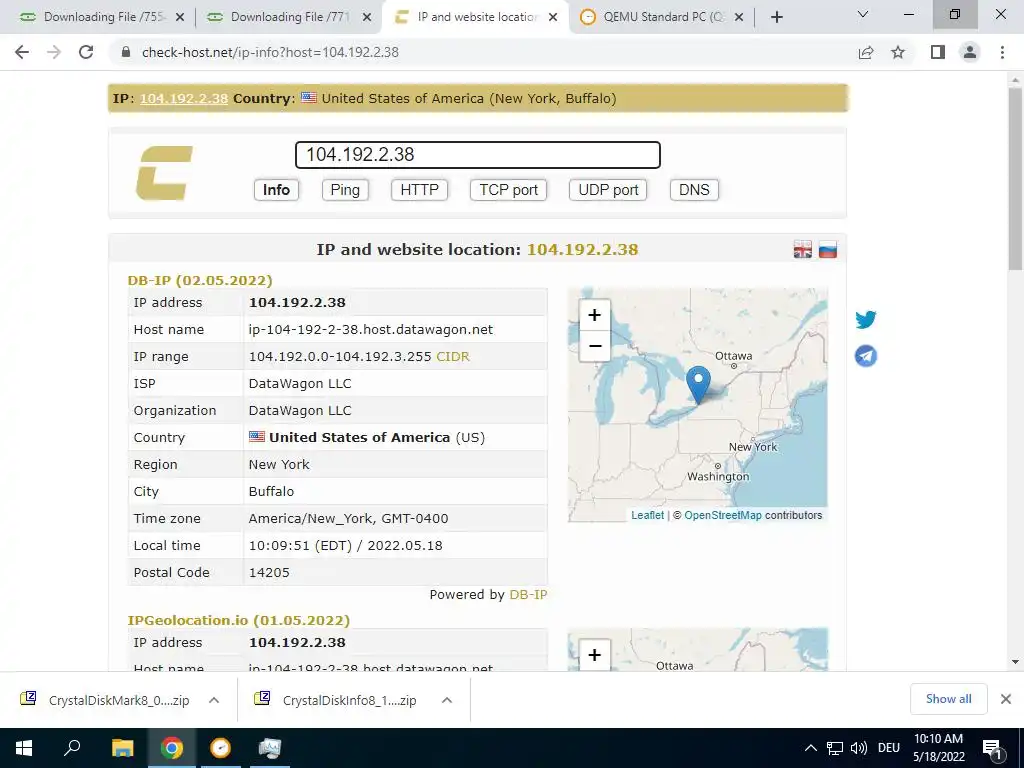Share this page via share icon
Viewport: 1024px width, 768px height.
[x=866, y=52]
